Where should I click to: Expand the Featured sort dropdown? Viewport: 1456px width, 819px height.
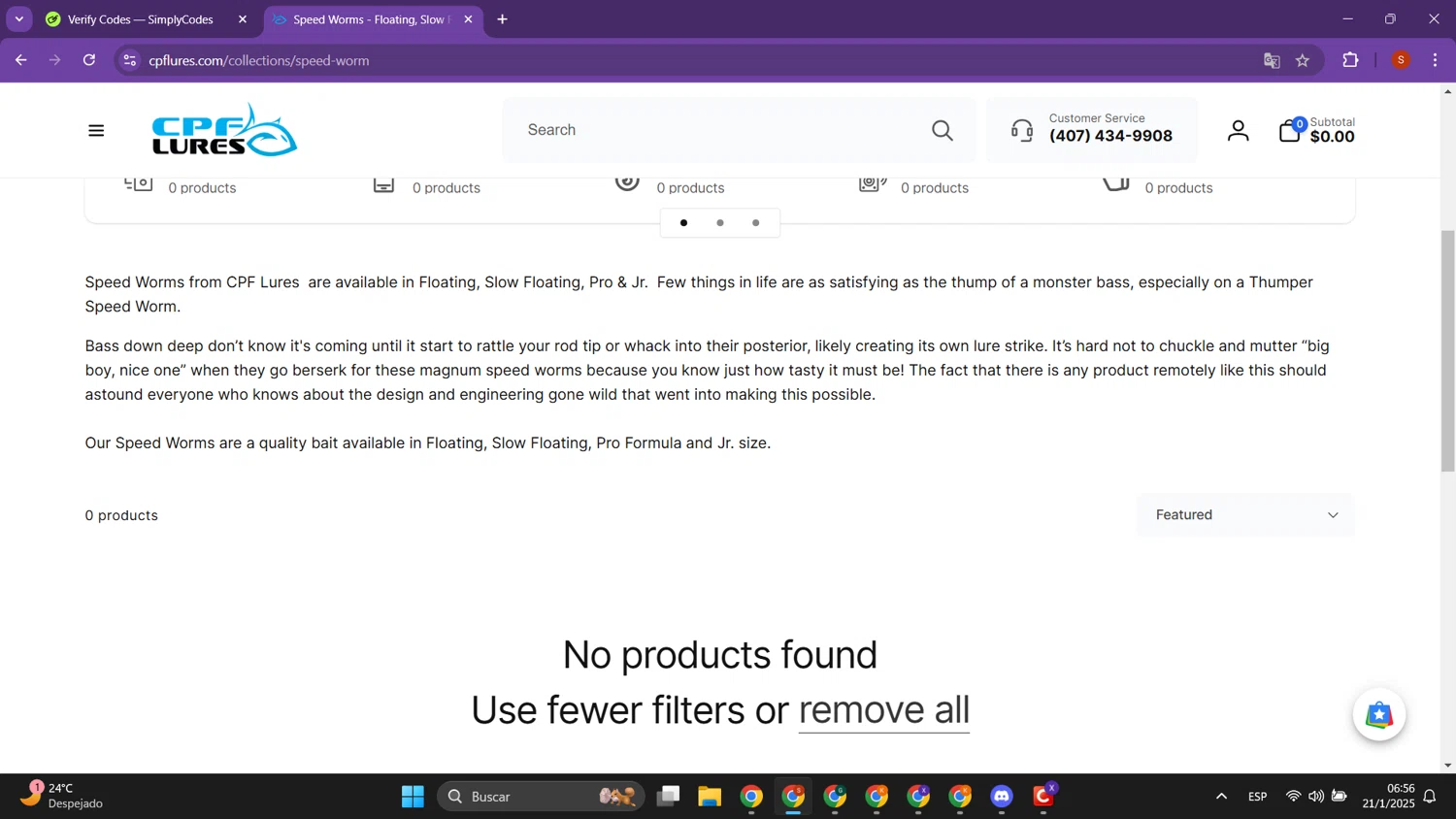point(1245,515)
